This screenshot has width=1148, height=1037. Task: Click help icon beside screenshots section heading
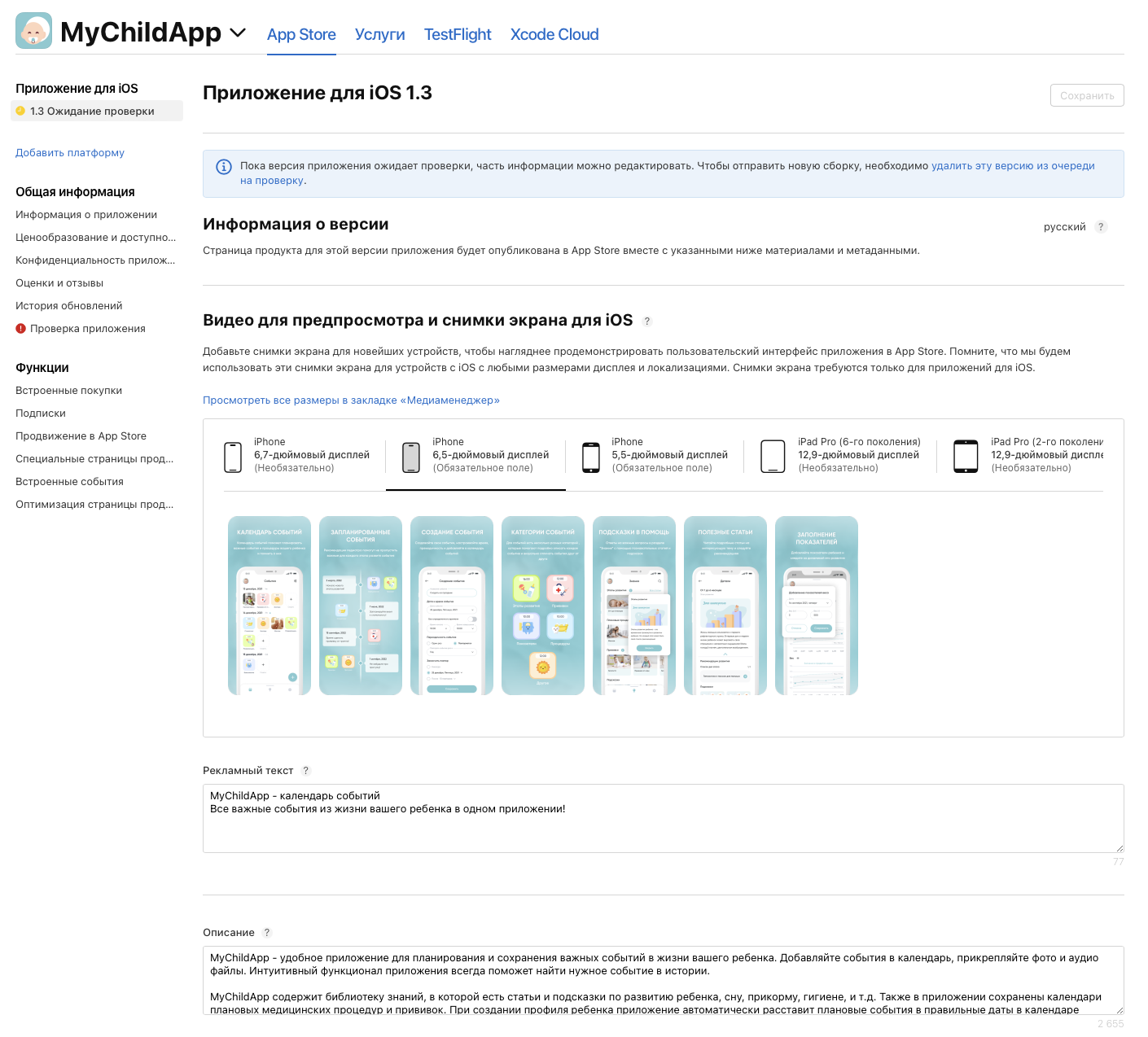pyautogui.click(x=647, y=322)
